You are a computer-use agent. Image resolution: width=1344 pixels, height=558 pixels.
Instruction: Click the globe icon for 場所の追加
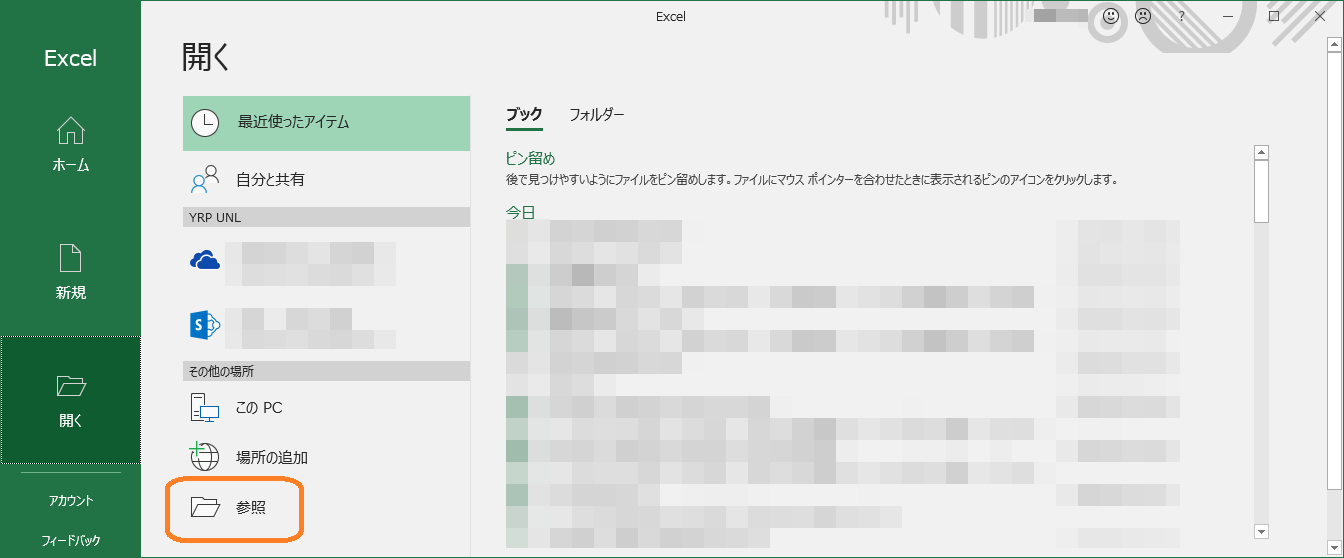pyautogui.click(x=205, y=457)
